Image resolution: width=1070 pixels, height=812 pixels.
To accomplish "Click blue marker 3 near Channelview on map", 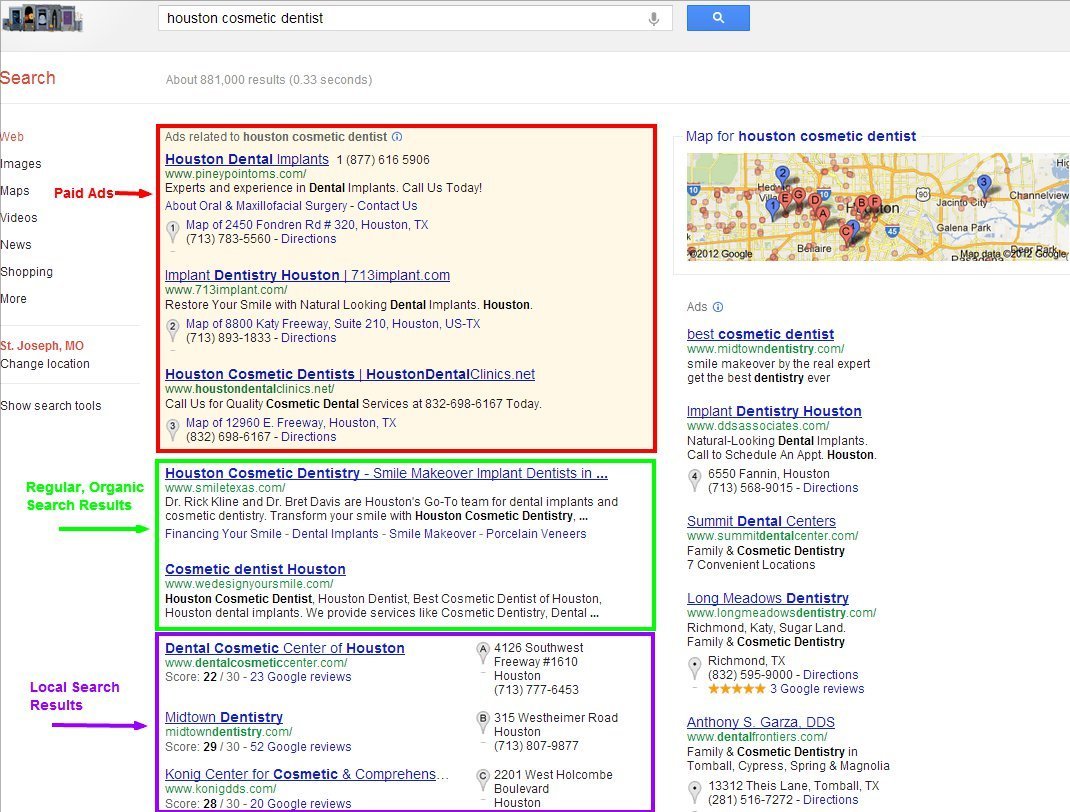I will 983,185.
